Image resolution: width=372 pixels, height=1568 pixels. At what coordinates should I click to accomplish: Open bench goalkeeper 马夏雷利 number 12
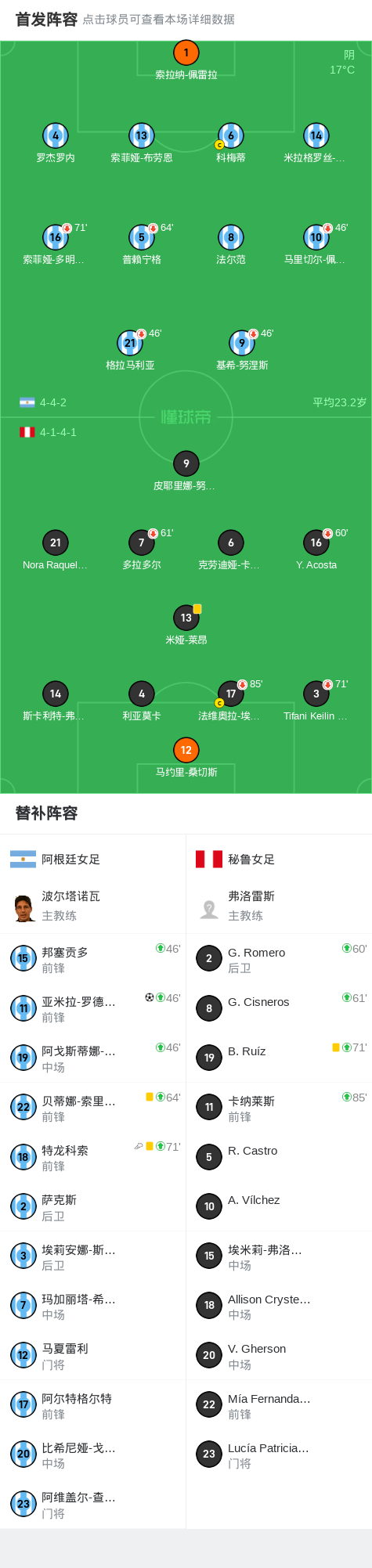[x=93, y=1355]
